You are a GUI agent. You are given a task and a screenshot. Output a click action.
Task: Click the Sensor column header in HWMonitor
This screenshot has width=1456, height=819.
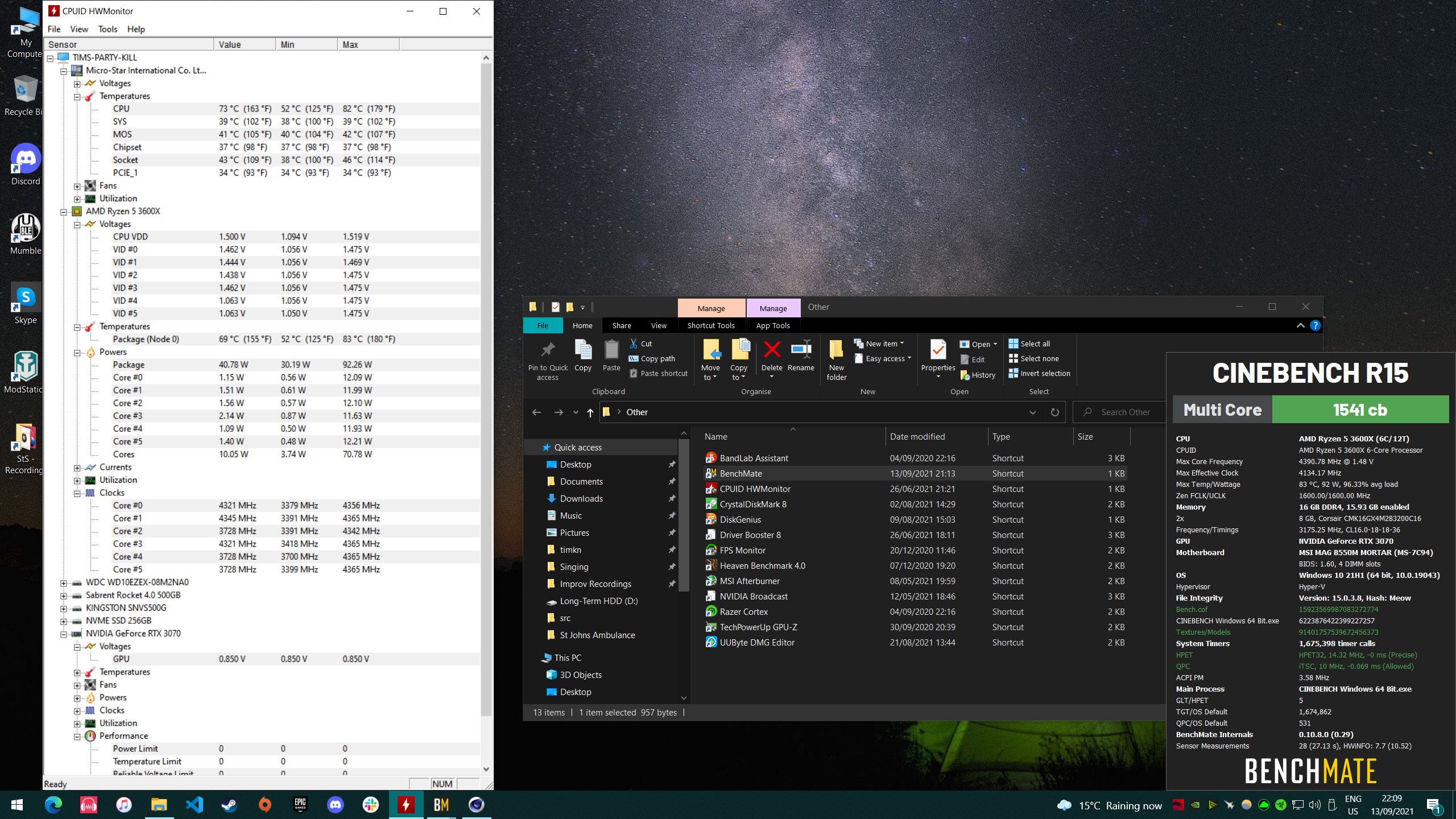[129, 44]
